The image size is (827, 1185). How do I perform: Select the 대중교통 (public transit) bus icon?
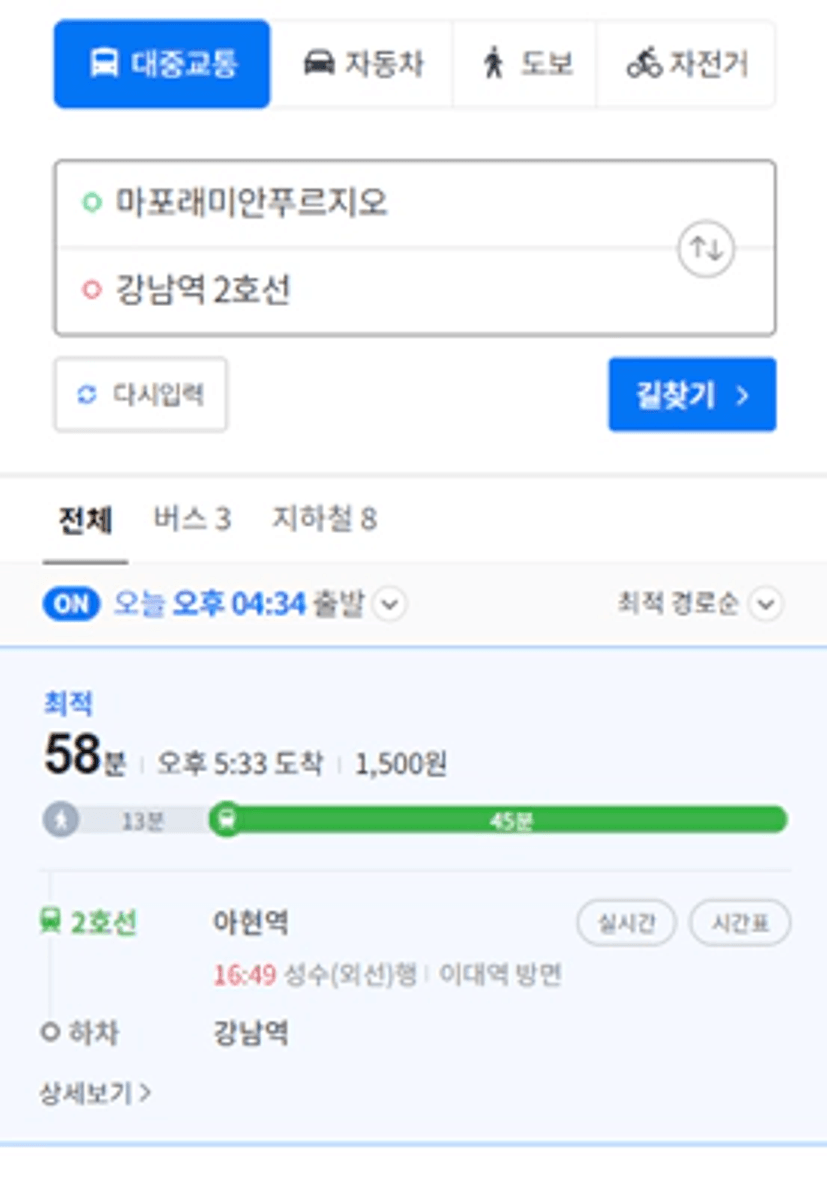coord(104,64)
